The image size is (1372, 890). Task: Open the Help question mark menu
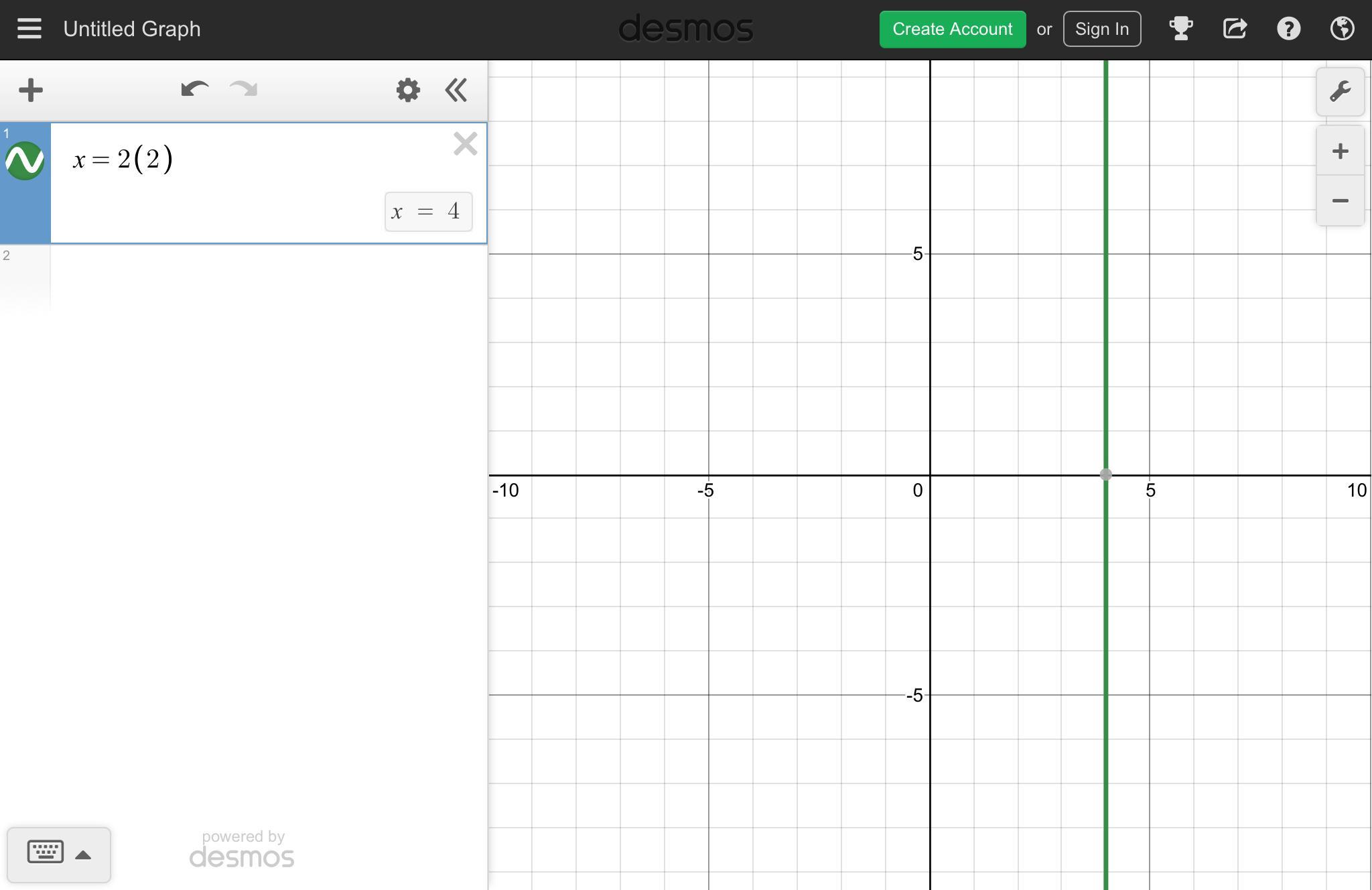(x=1288, y=29)
